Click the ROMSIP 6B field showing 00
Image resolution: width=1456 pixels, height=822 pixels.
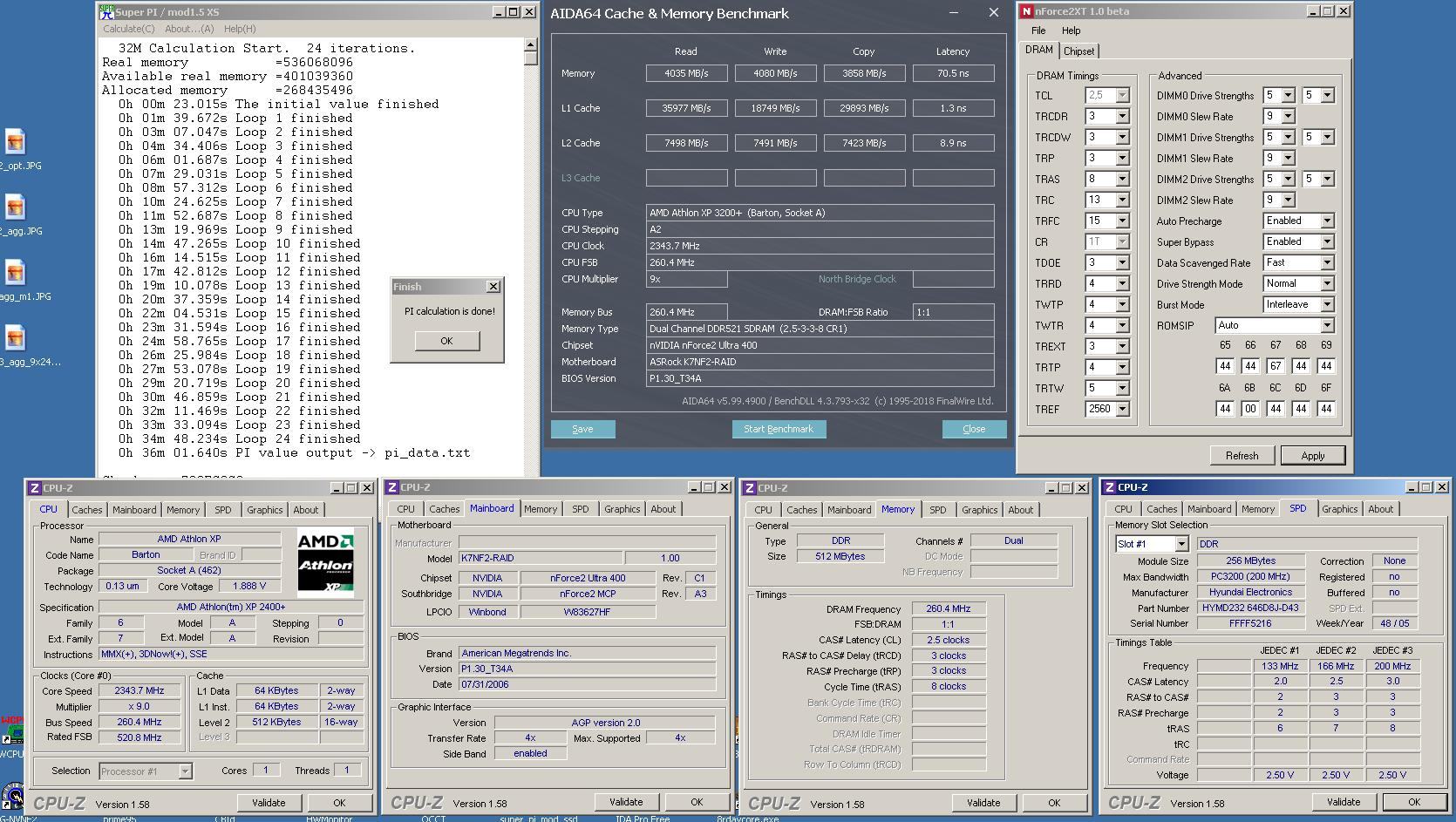click(x=1250, y=409)
